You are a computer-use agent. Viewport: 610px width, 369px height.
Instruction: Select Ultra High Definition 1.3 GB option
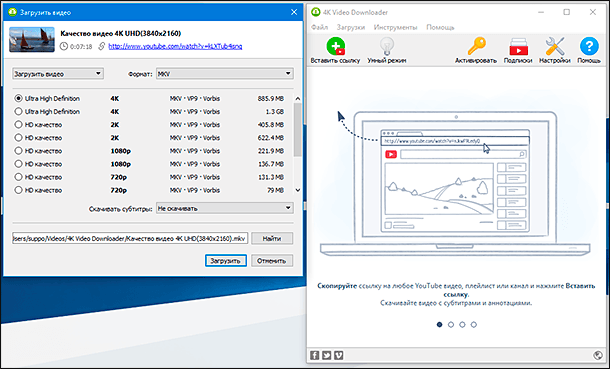18,112
